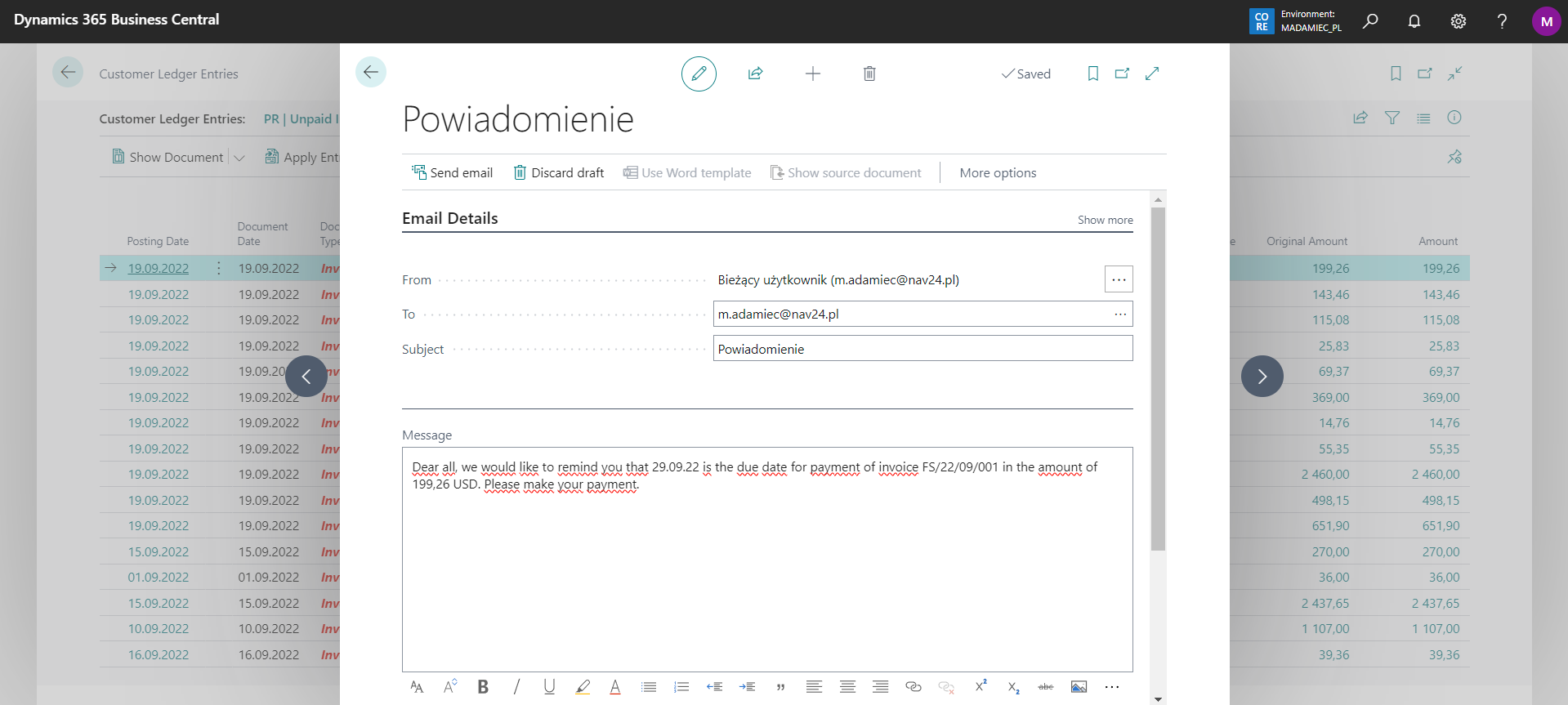Apply strikethrough formatting

click(x=1046, y=687)
